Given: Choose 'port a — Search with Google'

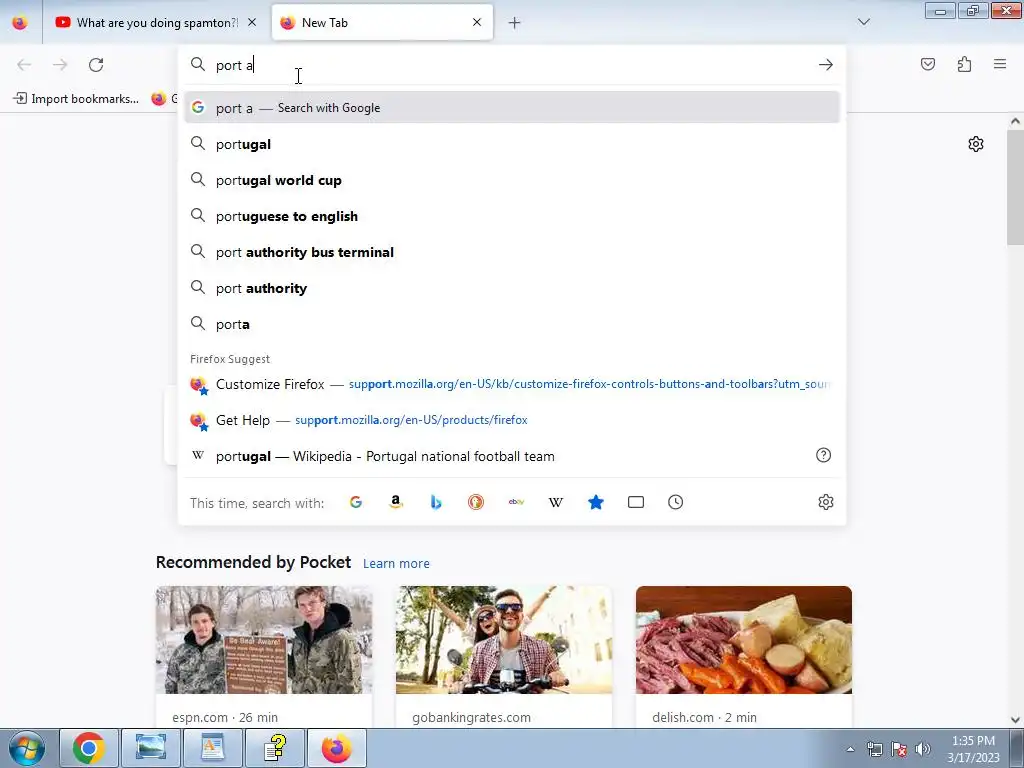Looking at the screenshot, I should tap(512, 108).
